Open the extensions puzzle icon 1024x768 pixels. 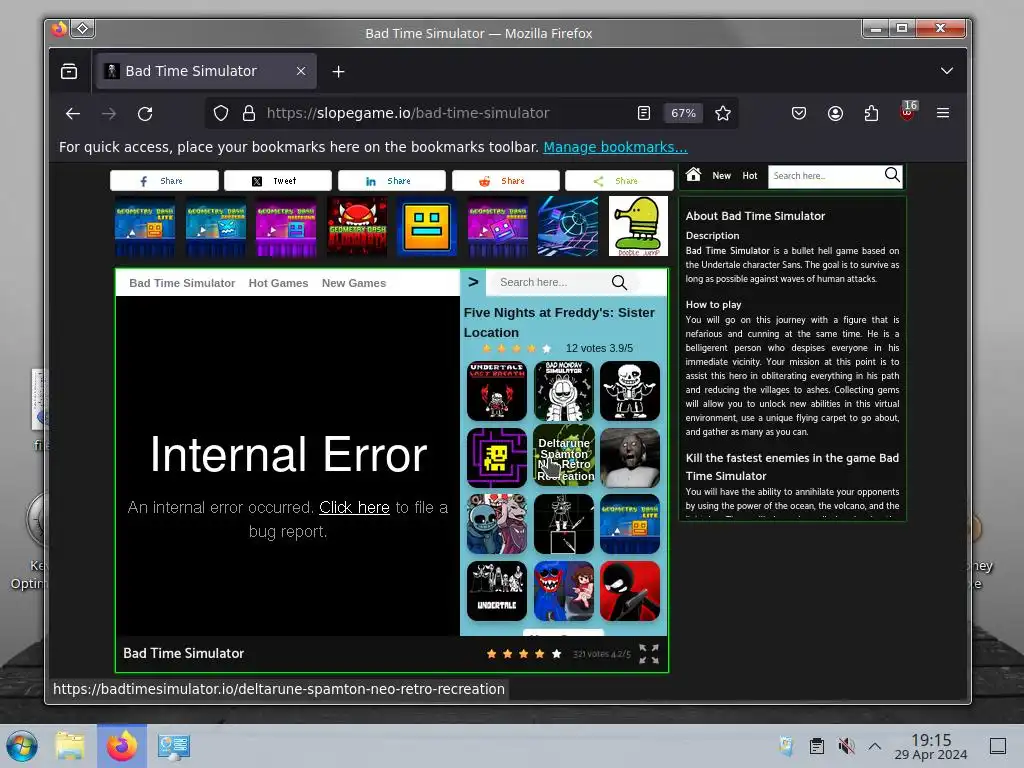coord(871,114)
